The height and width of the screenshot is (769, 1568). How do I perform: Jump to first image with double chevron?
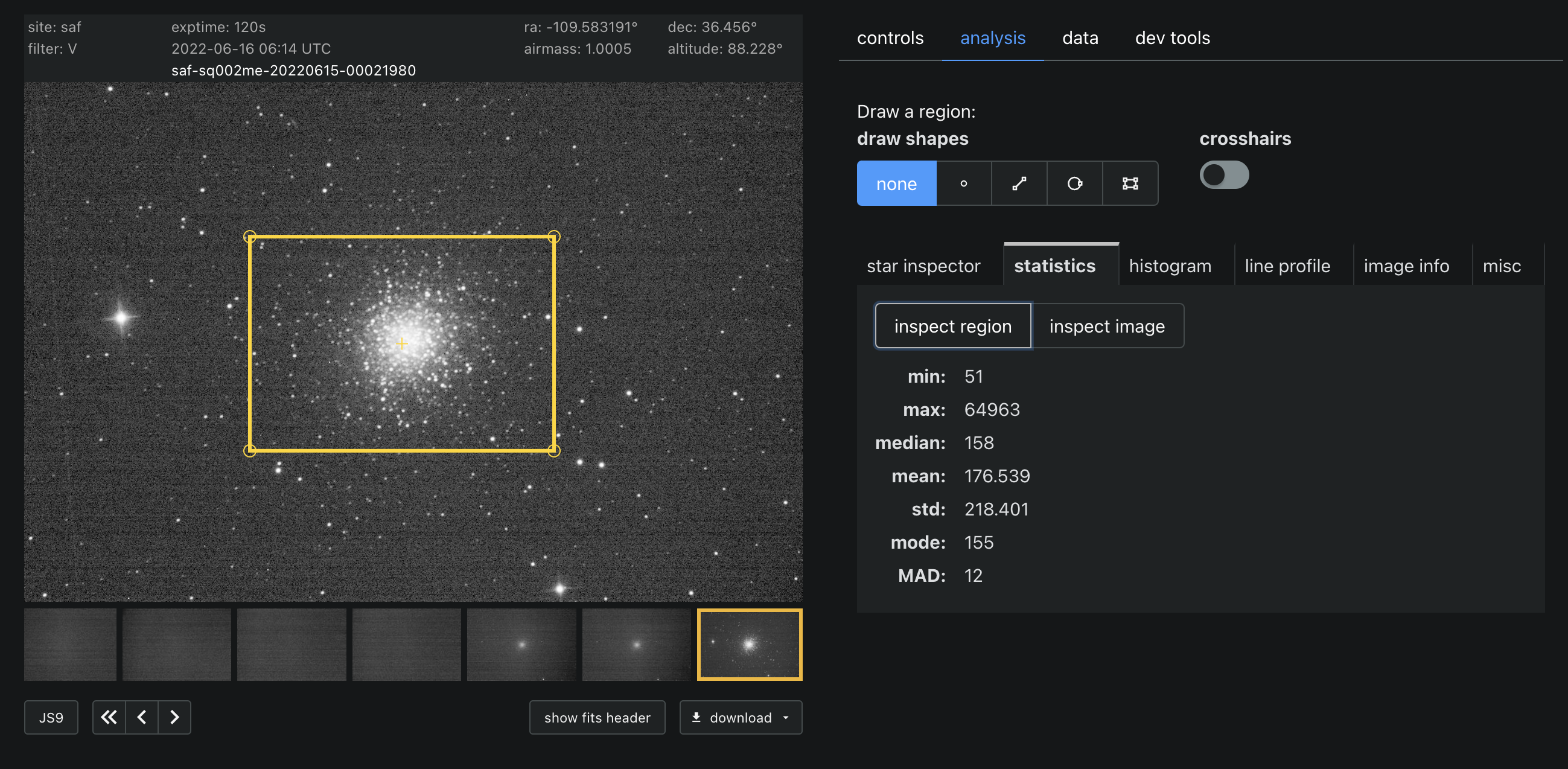[109, 717]
